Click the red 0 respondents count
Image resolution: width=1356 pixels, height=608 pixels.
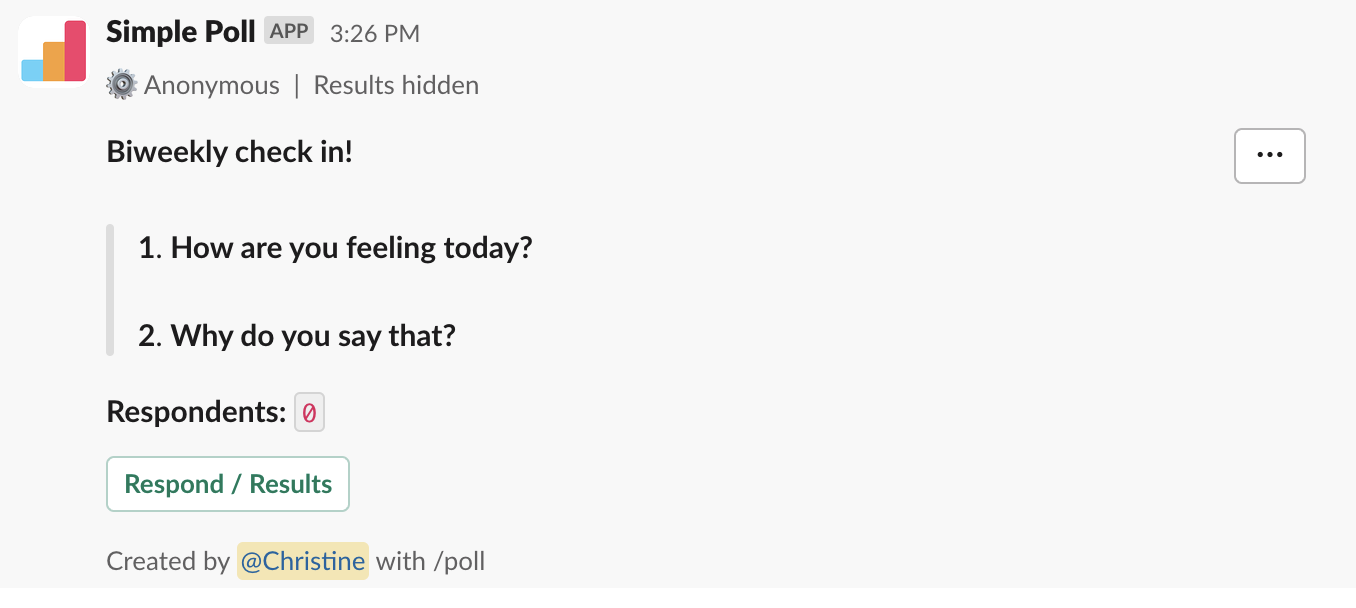[x=309, y=412]
